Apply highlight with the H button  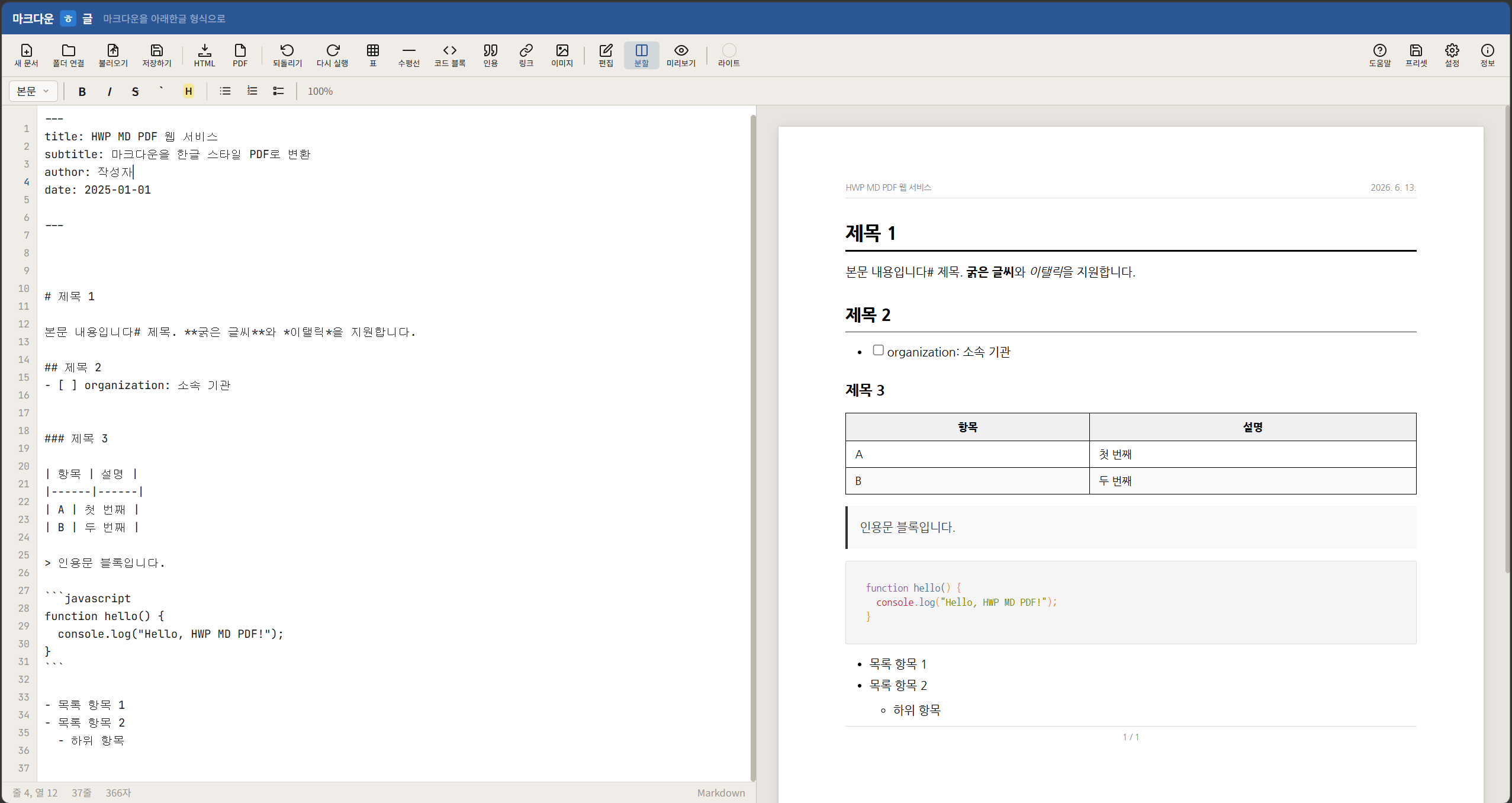tap(188, 91)
